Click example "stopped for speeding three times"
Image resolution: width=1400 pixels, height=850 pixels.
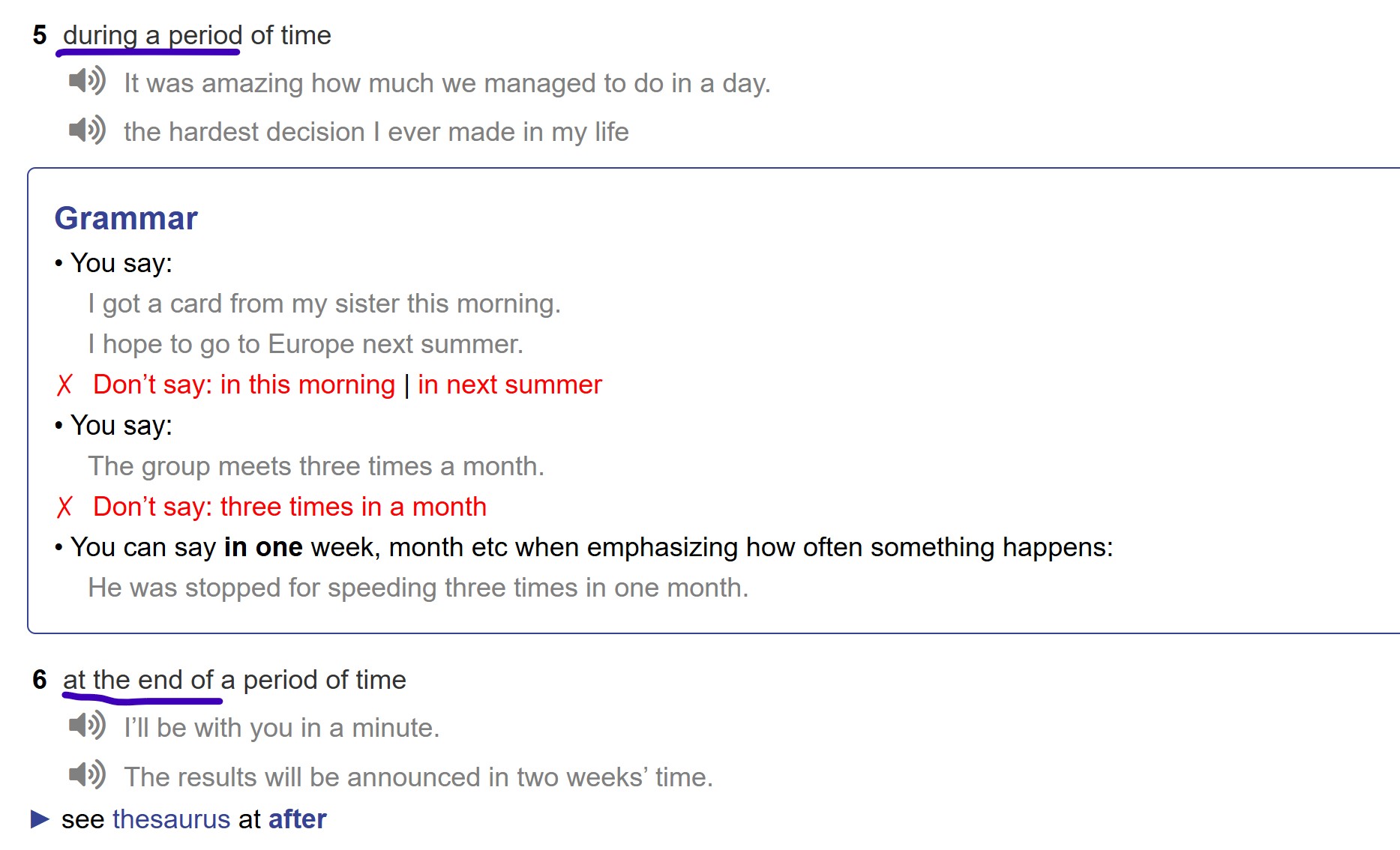(418, 588)
